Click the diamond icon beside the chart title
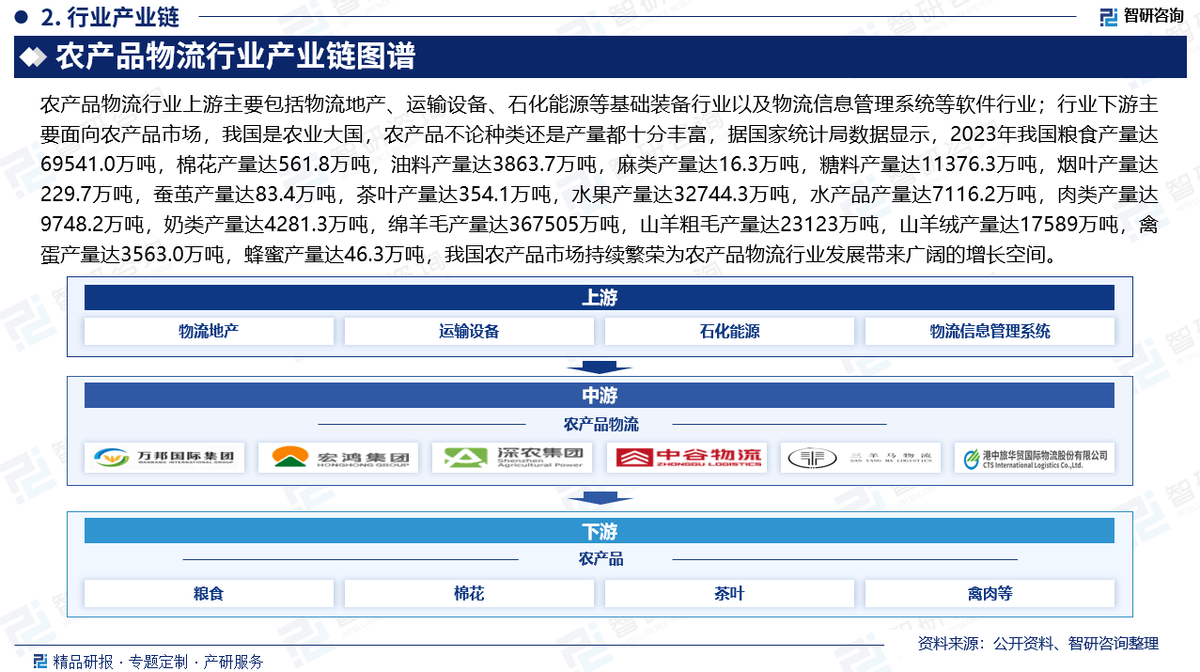 tap(35, 57)
